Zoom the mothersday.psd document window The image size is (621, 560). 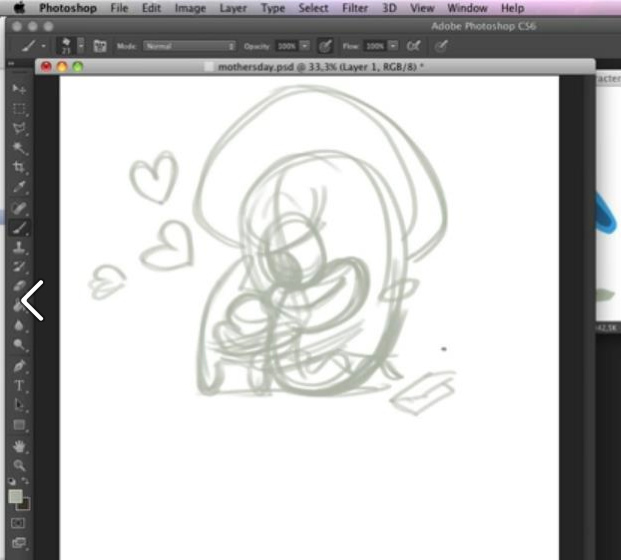78,67
